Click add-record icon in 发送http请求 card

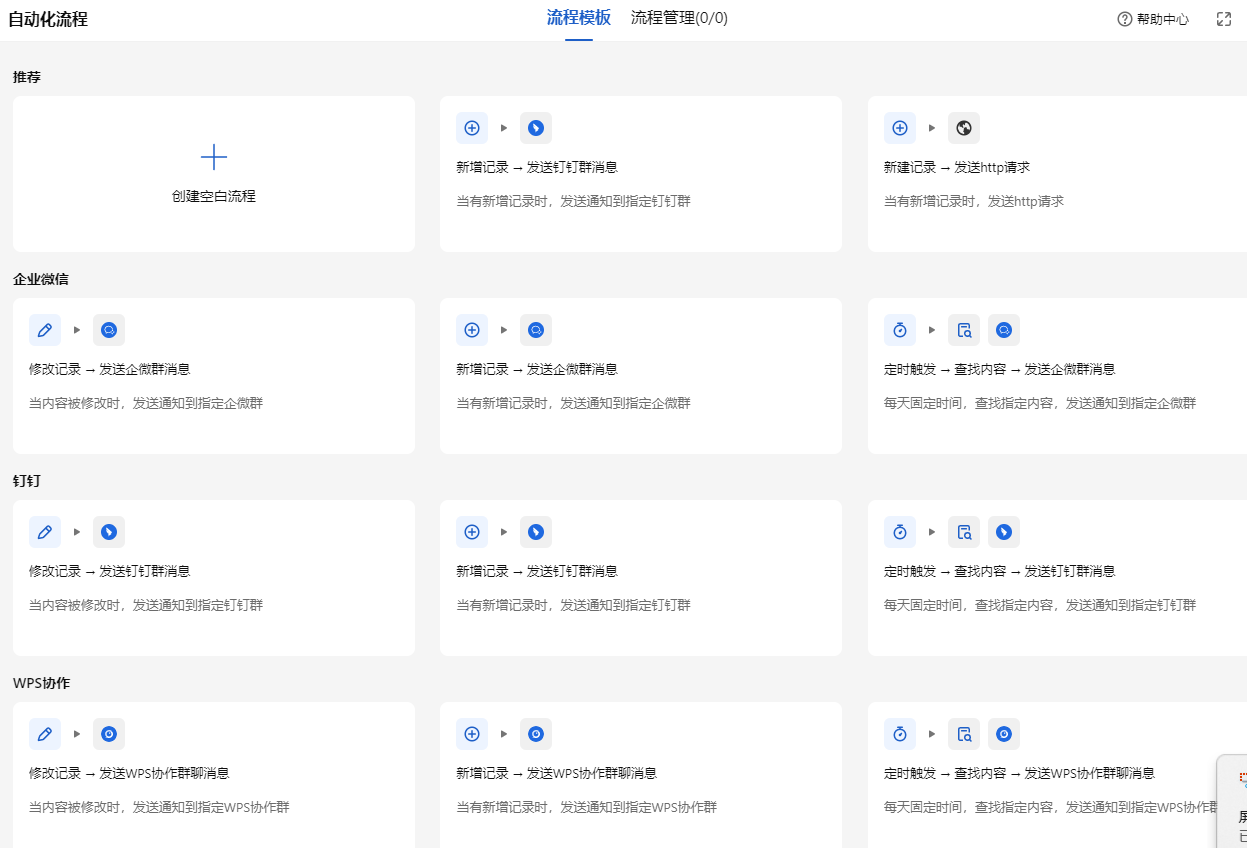tap(900, 128)
